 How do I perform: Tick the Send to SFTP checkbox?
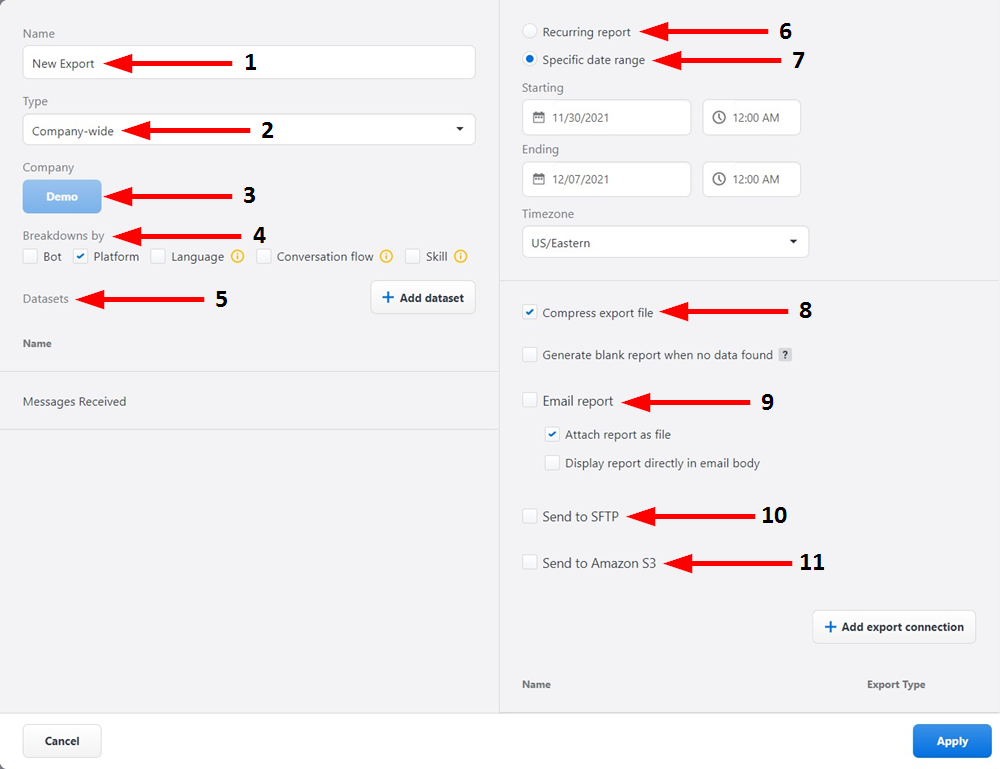point(529,517)
